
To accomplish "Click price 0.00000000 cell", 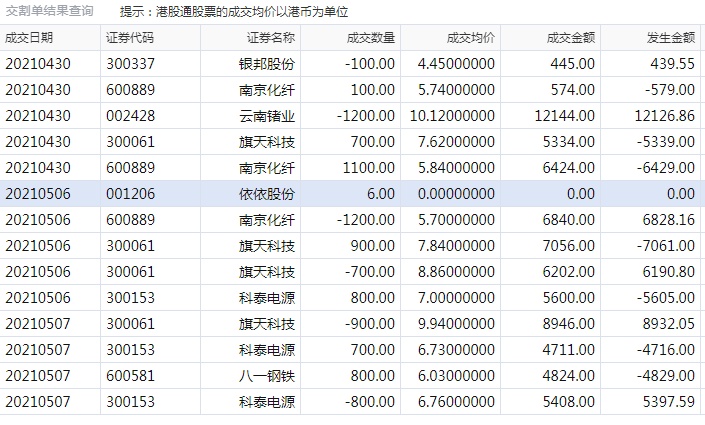I will tap(456, 194).
